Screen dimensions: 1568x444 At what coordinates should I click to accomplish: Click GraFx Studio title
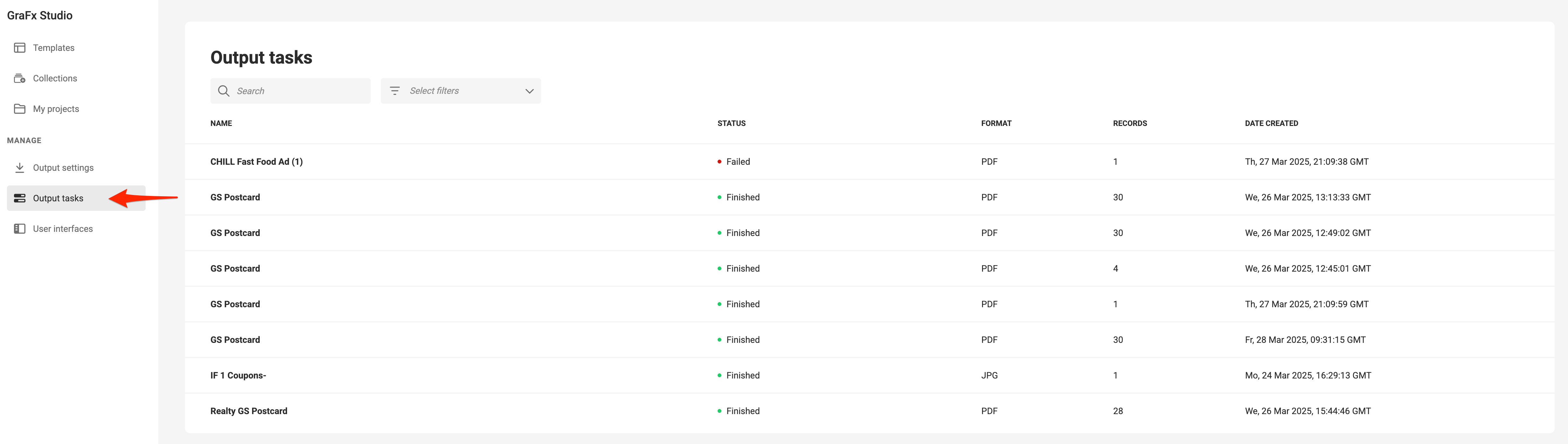tap(39, 15)
